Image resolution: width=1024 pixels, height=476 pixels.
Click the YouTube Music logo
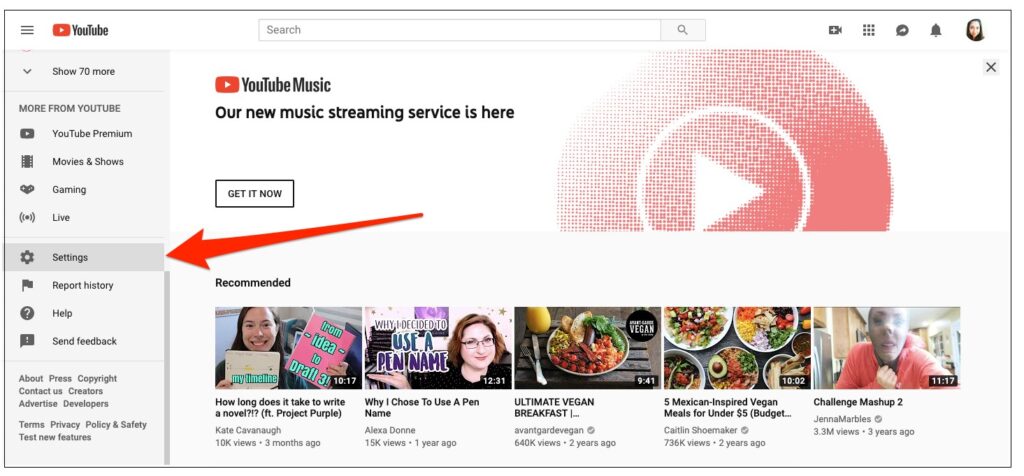click(273, 85)
